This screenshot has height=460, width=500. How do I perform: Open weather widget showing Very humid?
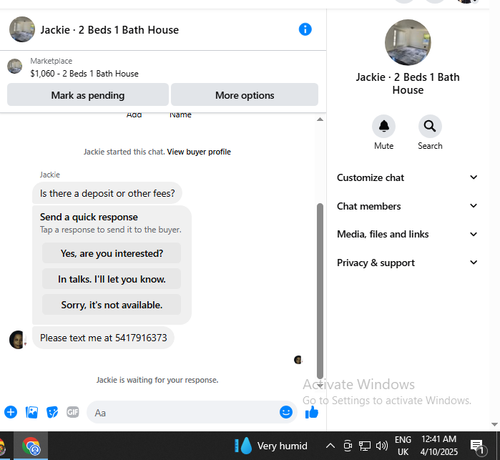tap(271, 446)
